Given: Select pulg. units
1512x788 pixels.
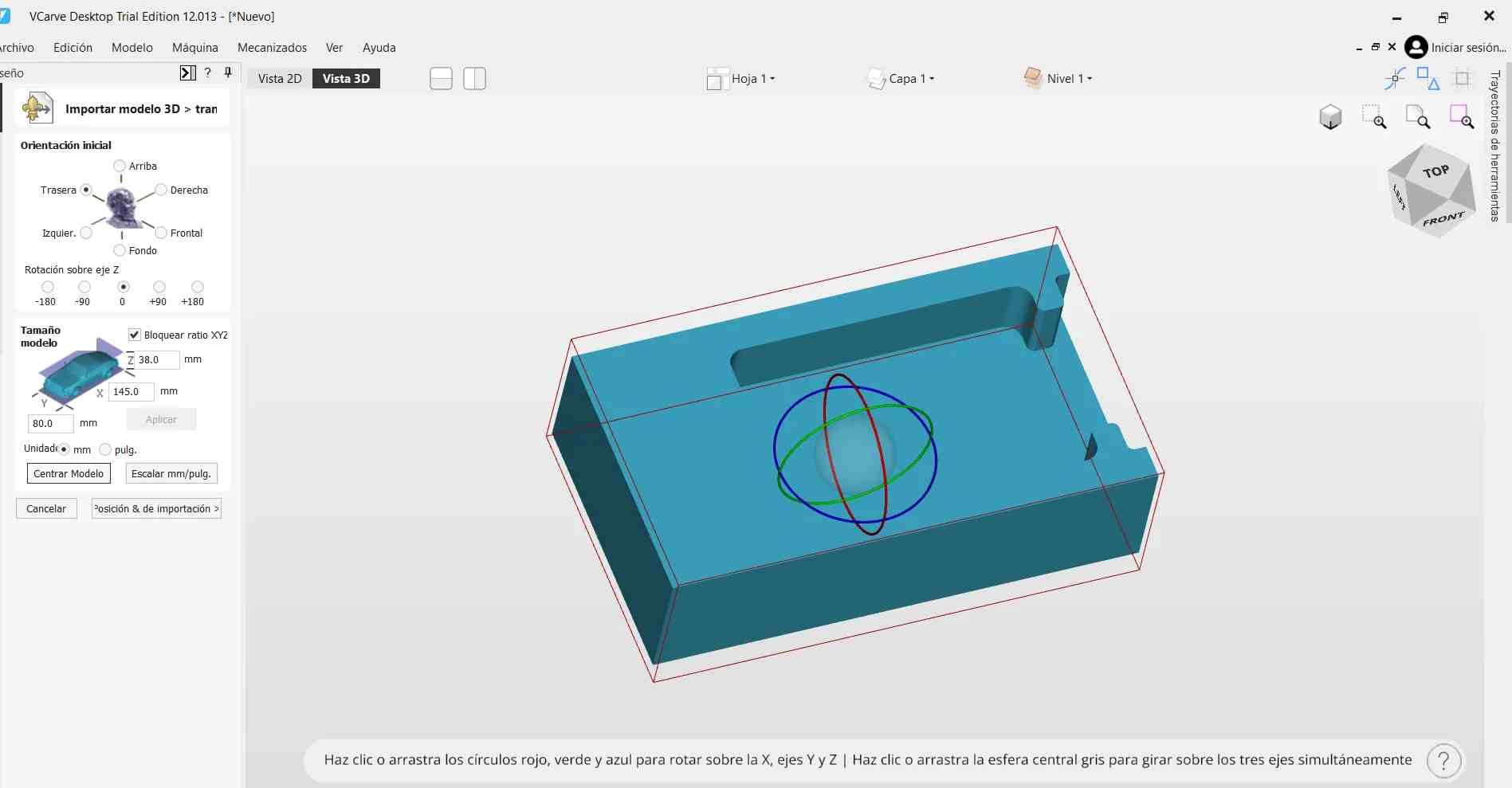Looking at the screenshot, I should [105, 449].
